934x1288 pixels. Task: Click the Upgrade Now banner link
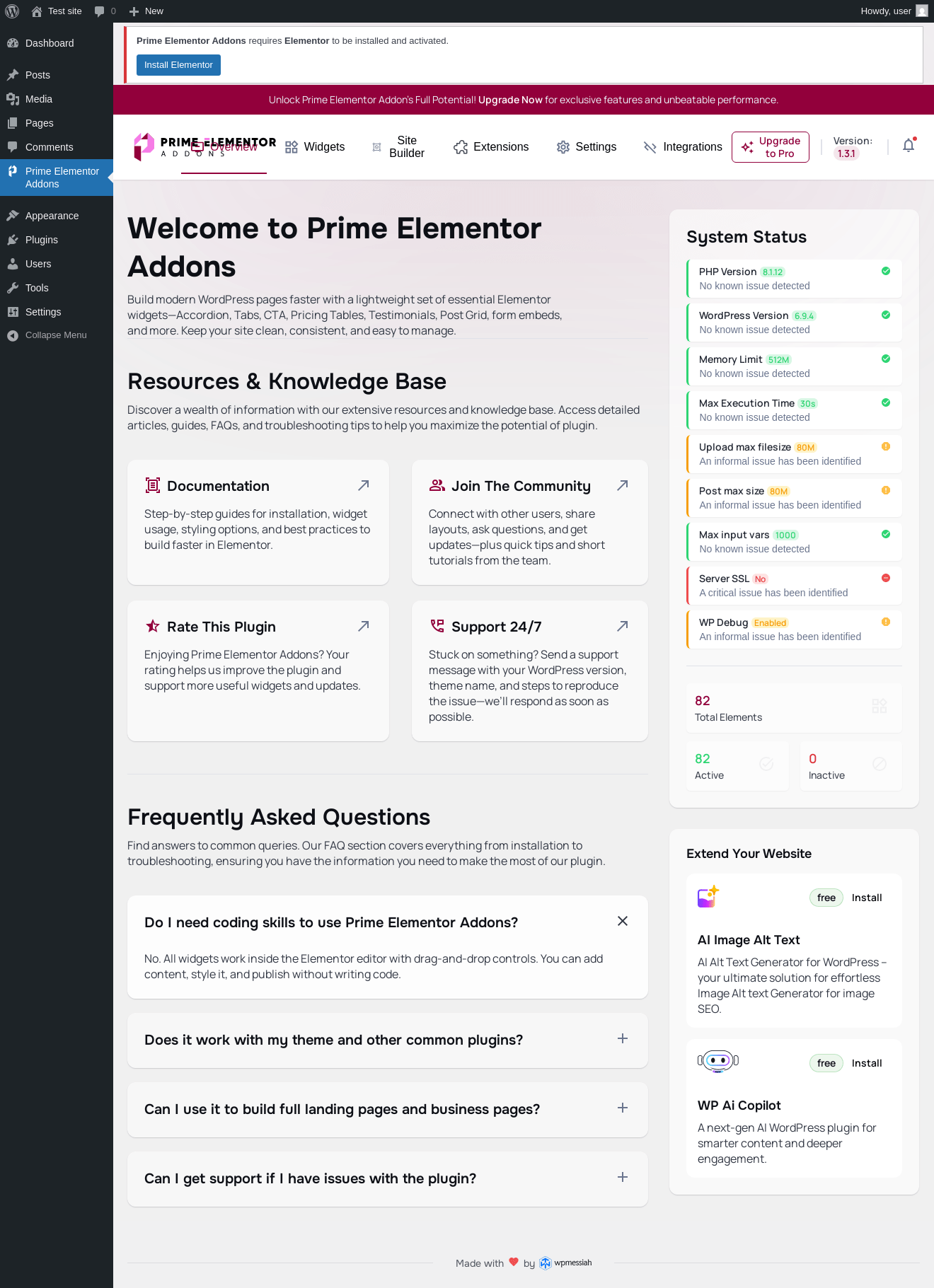510,100
